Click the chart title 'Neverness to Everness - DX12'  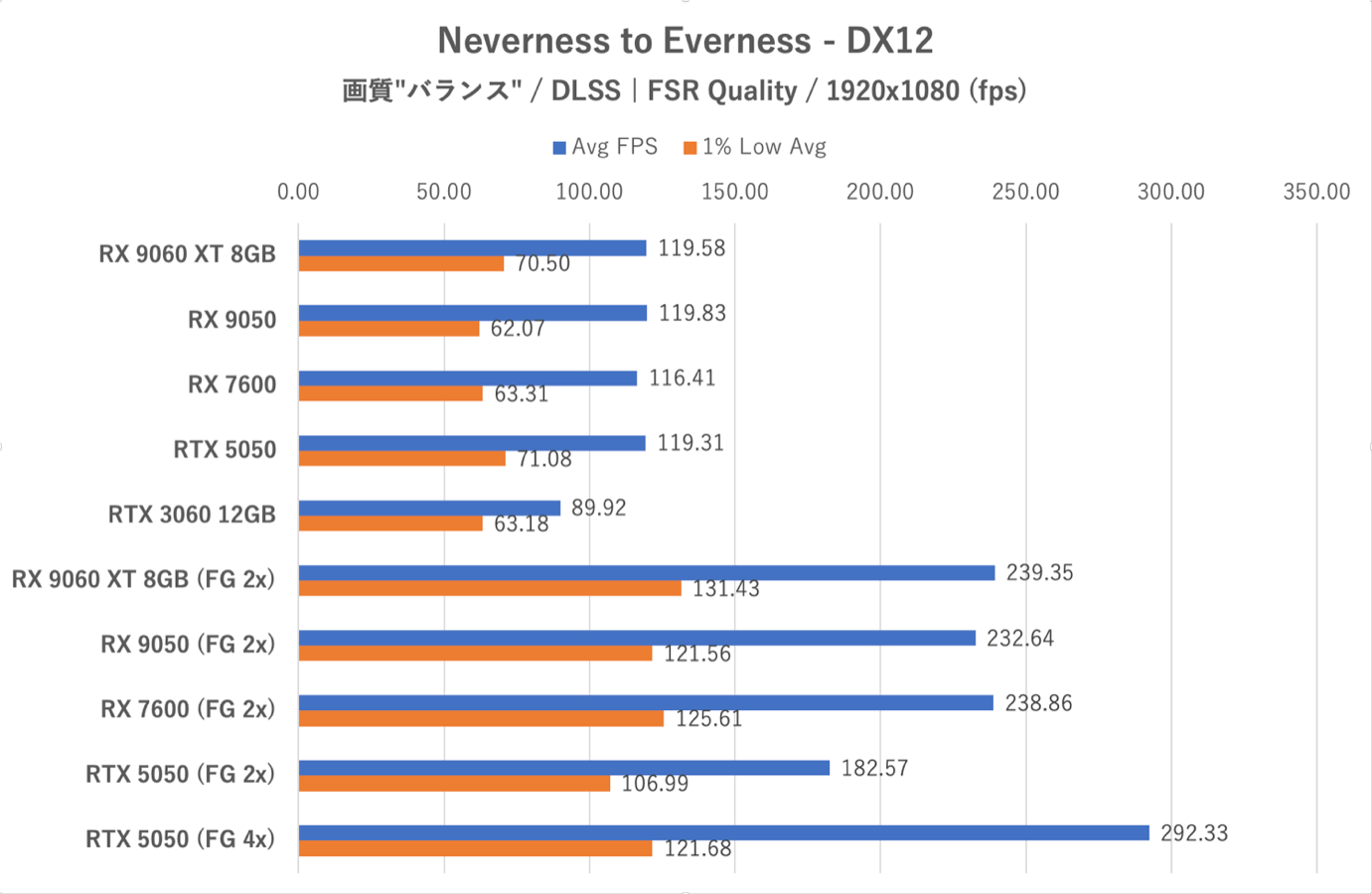click(x=686, y=41)
